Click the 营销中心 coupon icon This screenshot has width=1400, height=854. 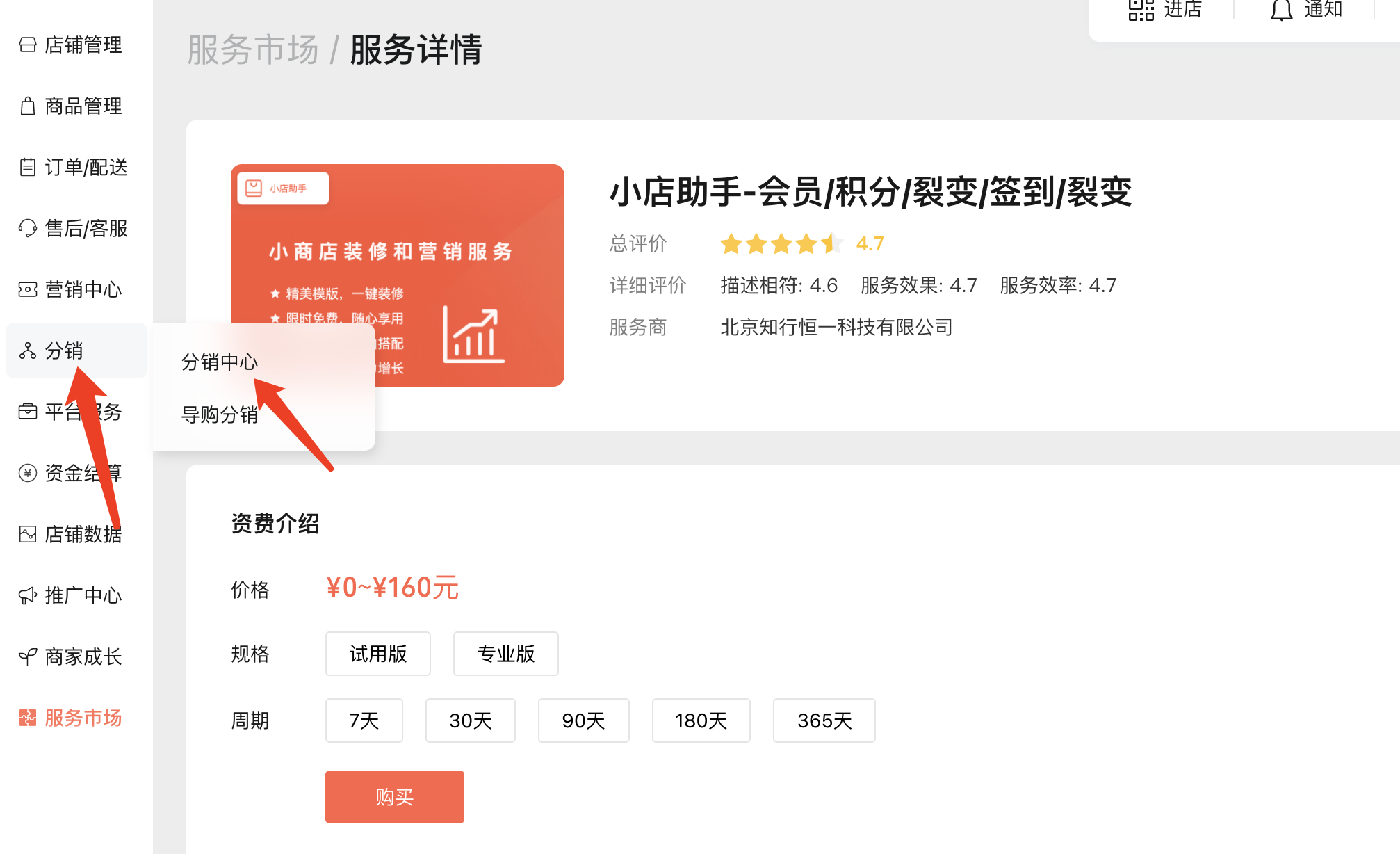click(28, 289)
